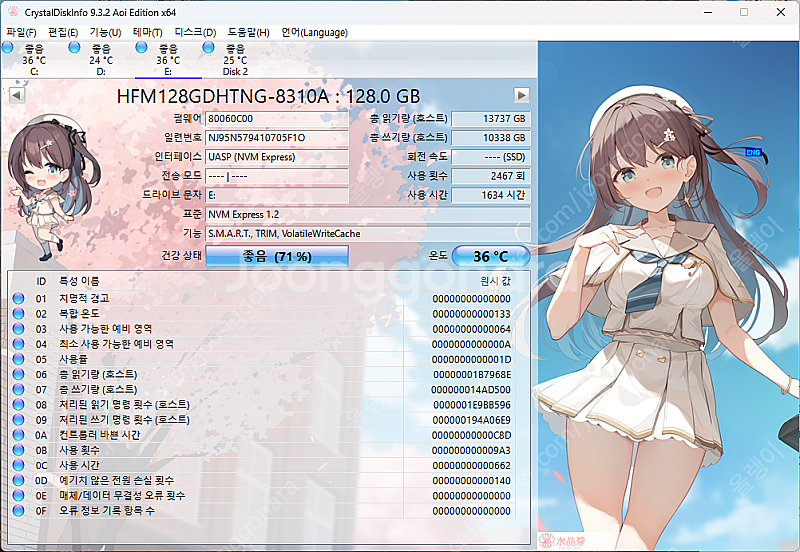Click the 좋음 (71 %) health status button
800x552 pixels.
tap(277, 256)
